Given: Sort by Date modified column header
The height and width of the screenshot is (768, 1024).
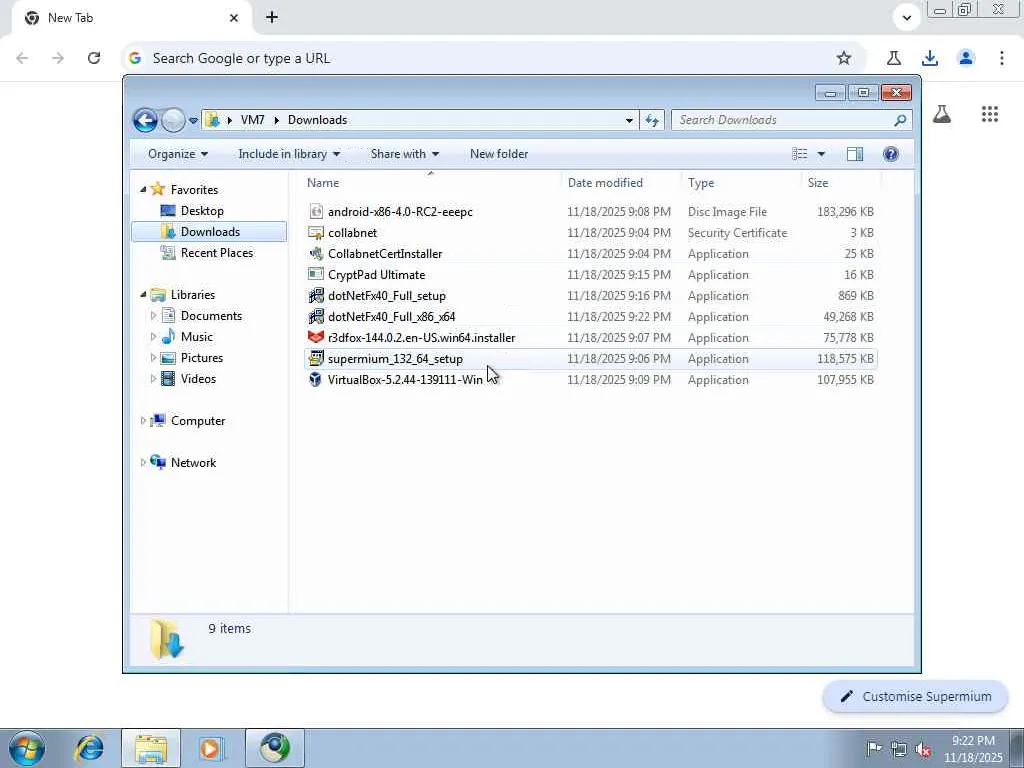Looking at the screenshot, I should click(x=620, y=183).
